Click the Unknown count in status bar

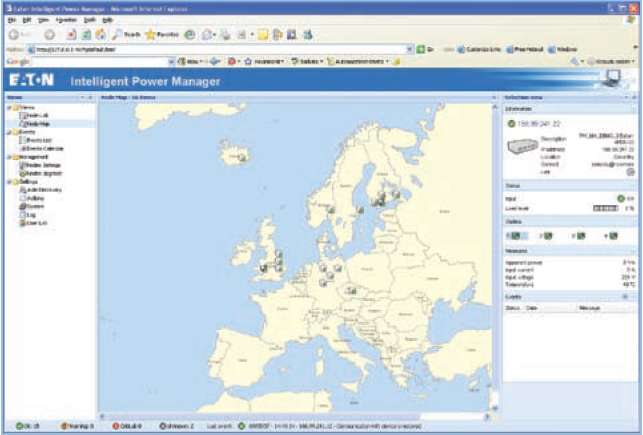(x=177, y=426)
